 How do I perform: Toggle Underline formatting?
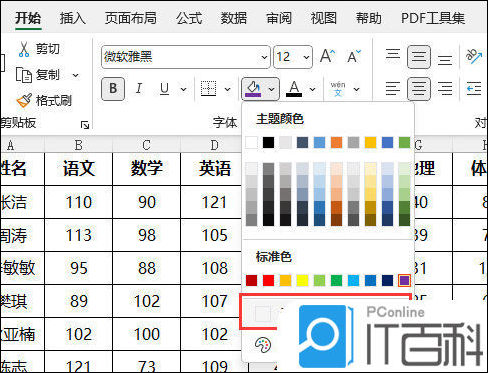click(x=164, y=89)
